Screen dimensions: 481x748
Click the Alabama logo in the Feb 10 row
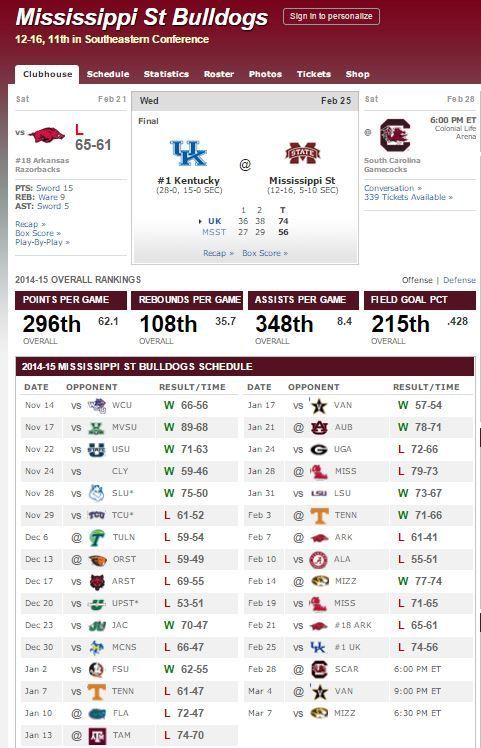(318, 559)
